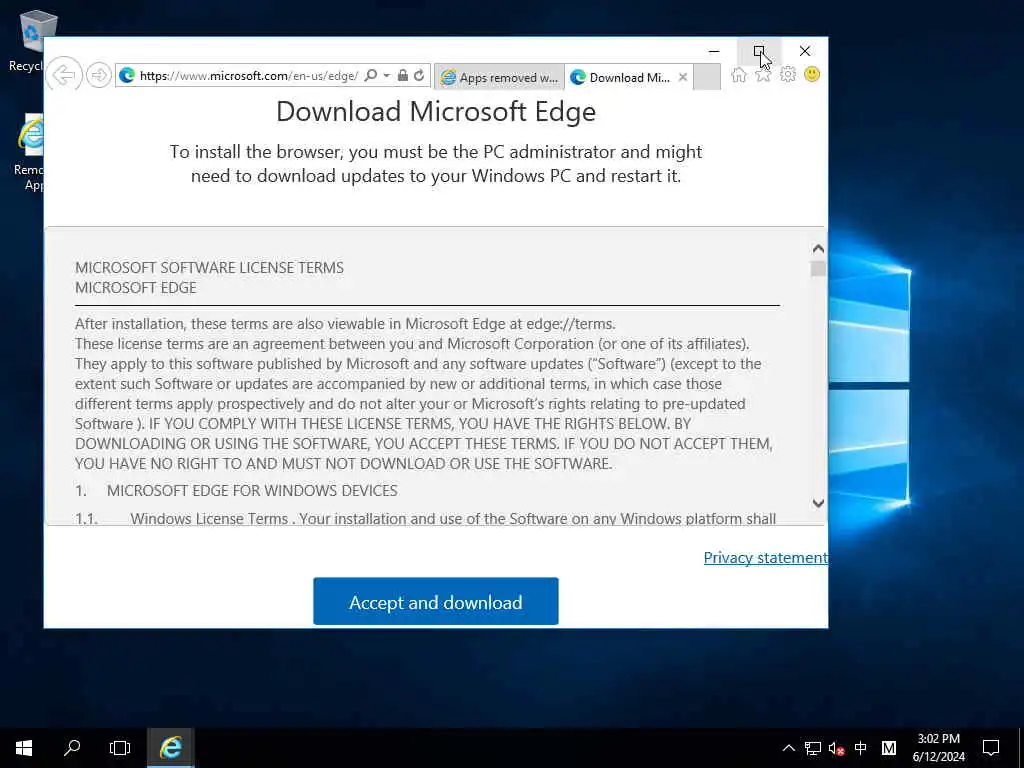Close the Internet Explorer window
The width and height of the screenshot is (1024, 768).
[805, 51]
